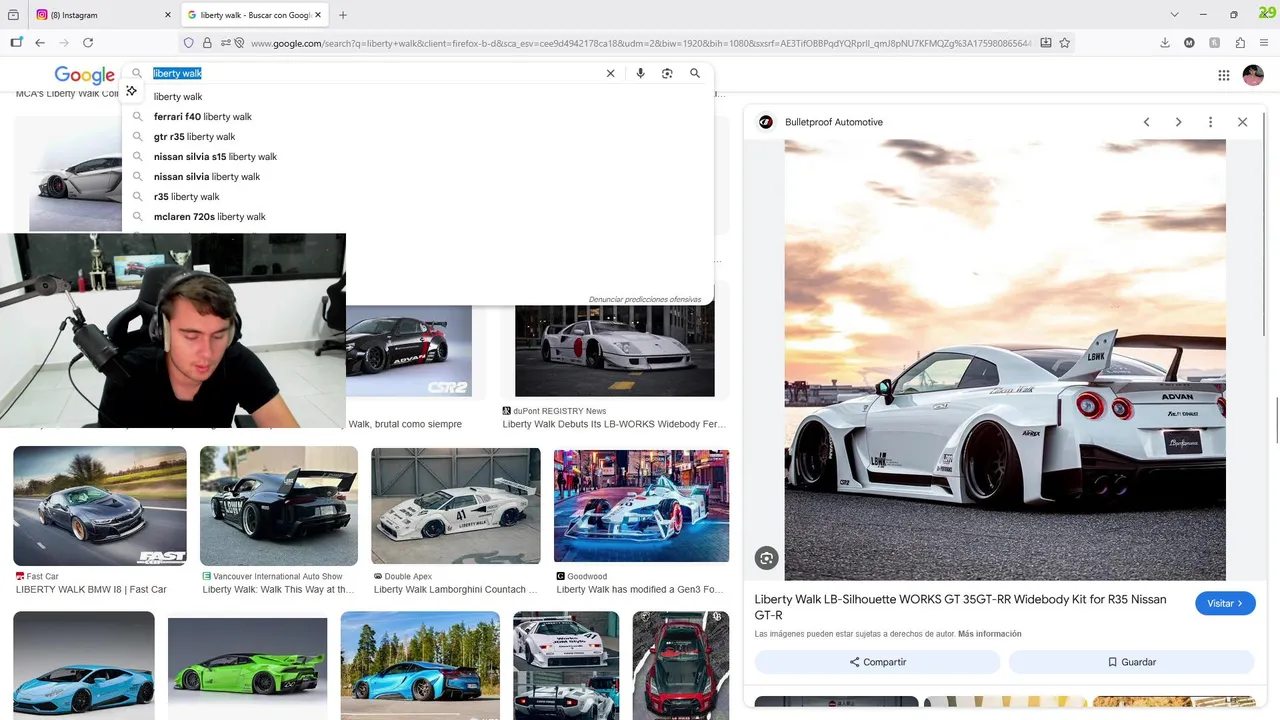The width and height of the screenshot is (1280, 720).
Task: Click the Guardar save button
Action: click(1131, 662)
